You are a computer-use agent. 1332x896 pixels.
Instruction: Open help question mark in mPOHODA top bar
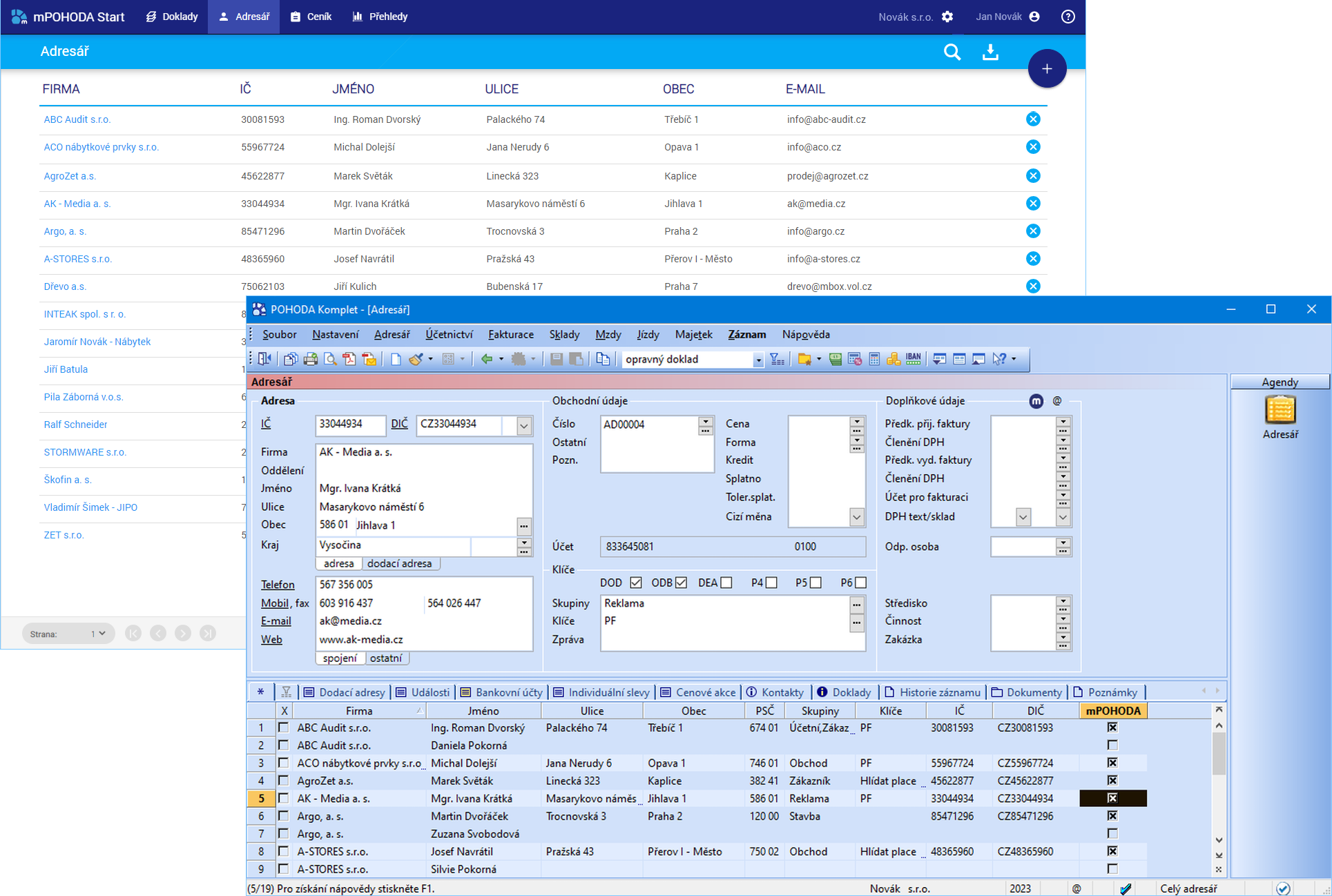coord(1068,17)
